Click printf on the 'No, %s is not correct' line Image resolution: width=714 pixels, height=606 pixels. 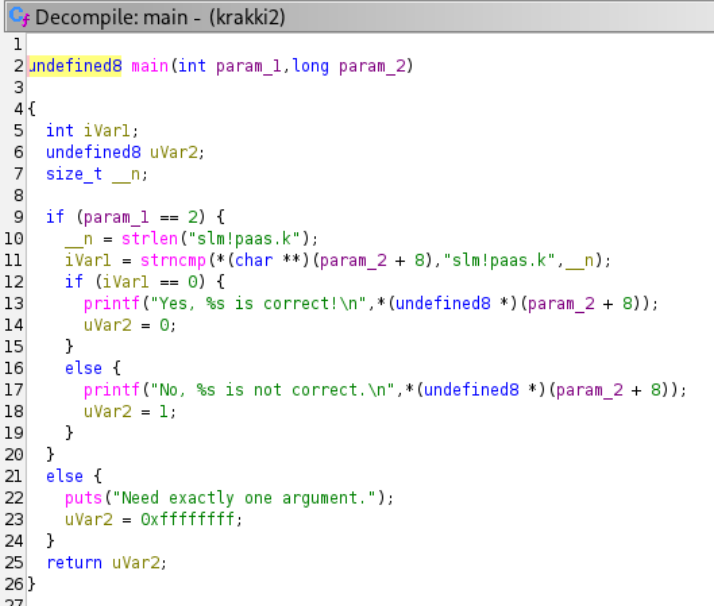click(109, 390)
